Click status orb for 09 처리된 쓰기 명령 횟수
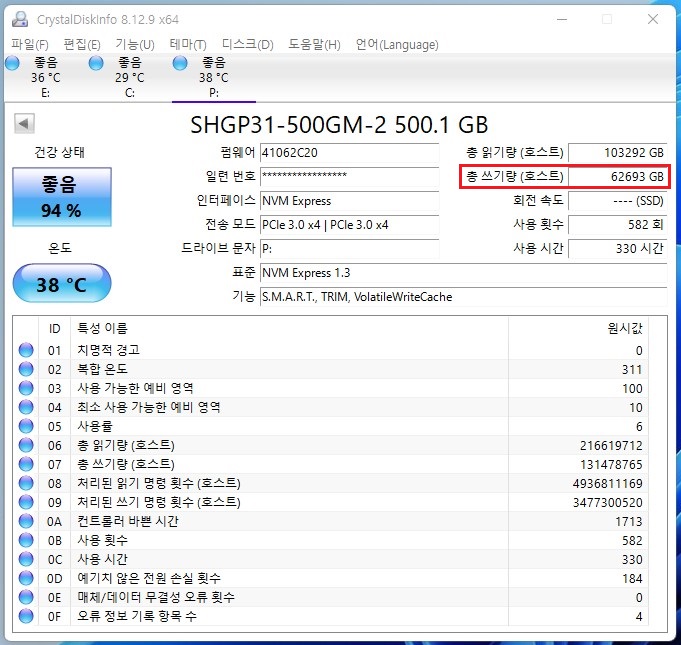The width and height of the screenshot is (681, 645). click(26, 503)
